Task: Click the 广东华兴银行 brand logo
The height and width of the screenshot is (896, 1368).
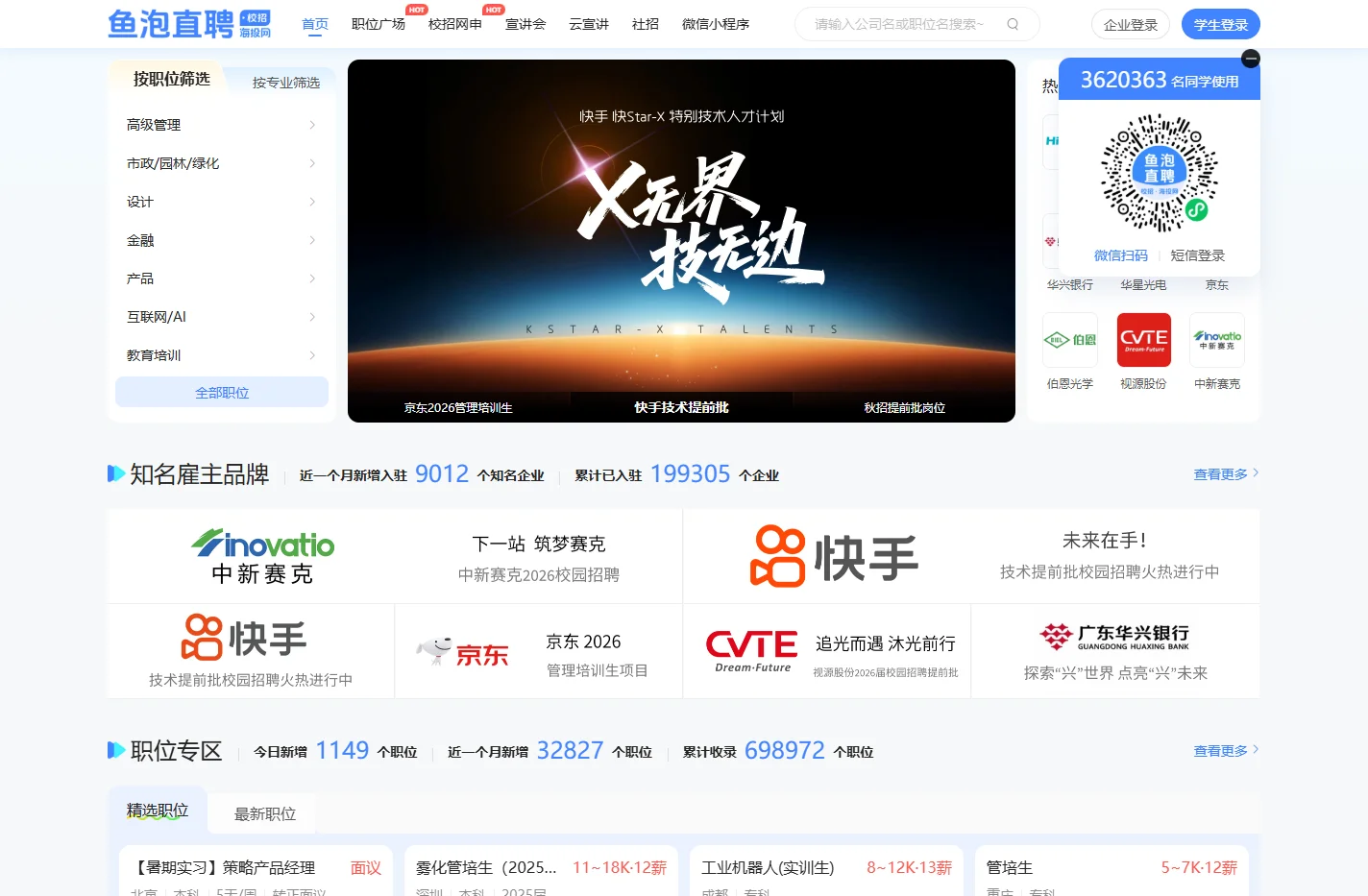Action: (x=1115, y=636)
